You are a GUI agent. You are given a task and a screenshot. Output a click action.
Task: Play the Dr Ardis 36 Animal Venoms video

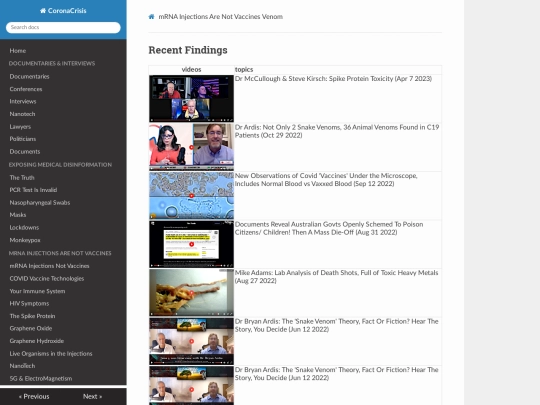click(191, 147)
